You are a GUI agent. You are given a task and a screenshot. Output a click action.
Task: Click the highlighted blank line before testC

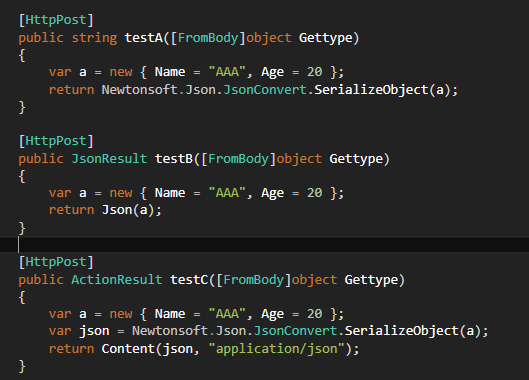pos(264,245)
